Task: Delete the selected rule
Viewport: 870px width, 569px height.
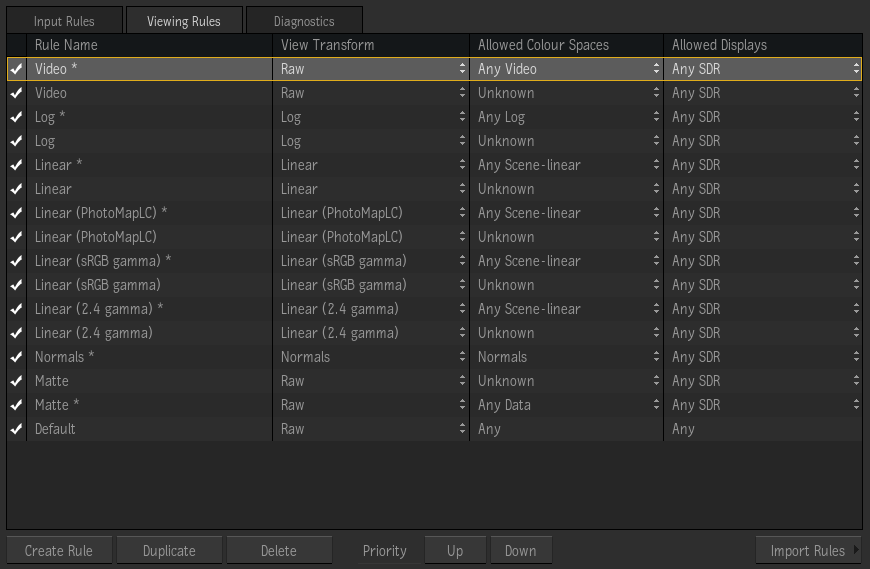Action: tap(278, 551)
